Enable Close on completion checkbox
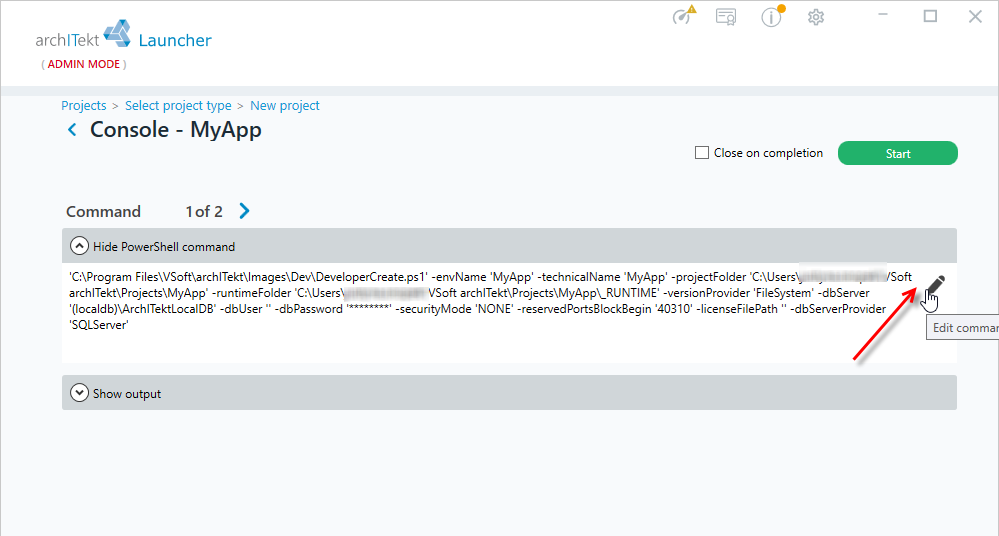Screen dimensions: 999x536 pos(701,153)
